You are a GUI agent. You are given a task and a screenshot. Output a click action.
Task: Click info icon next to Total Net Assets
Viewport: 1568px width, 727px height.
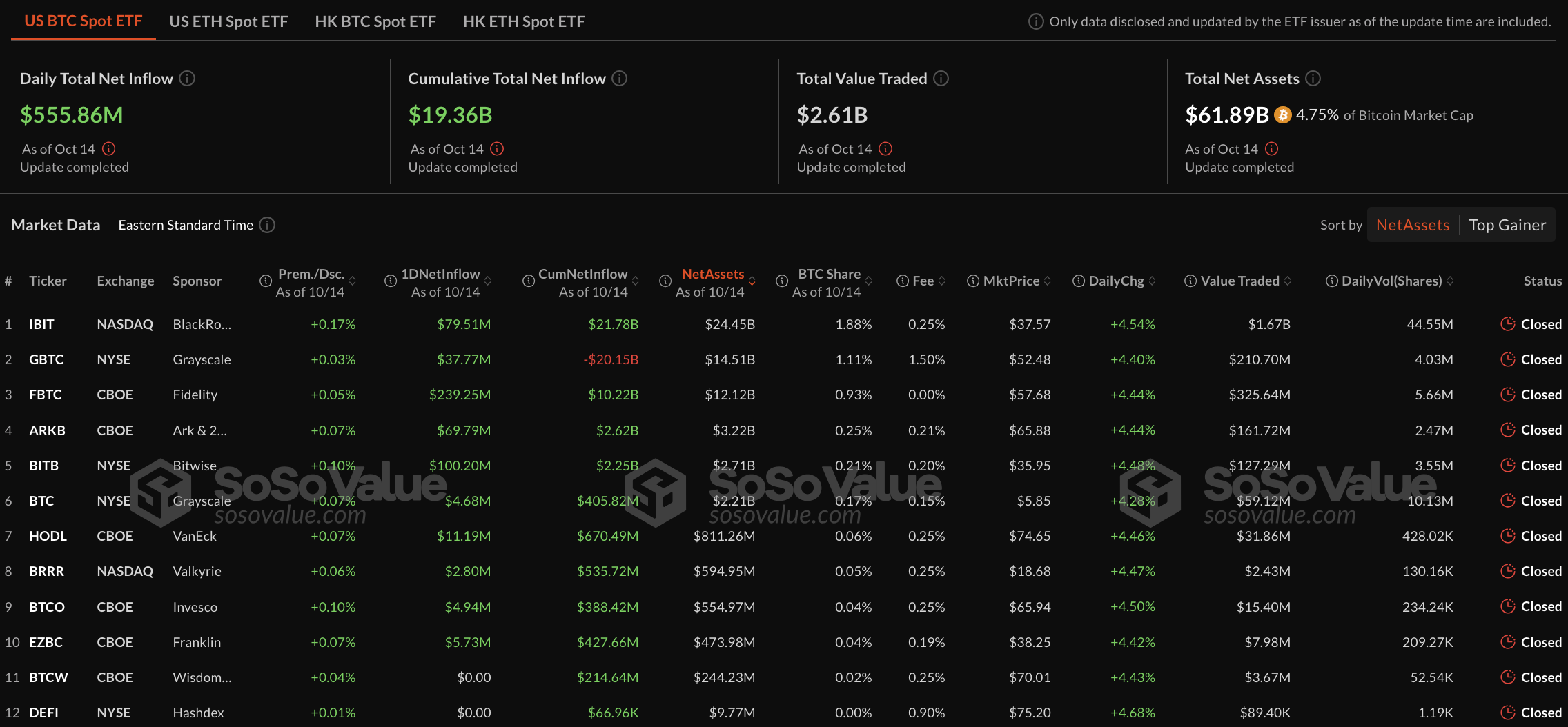pos(1313,79)
